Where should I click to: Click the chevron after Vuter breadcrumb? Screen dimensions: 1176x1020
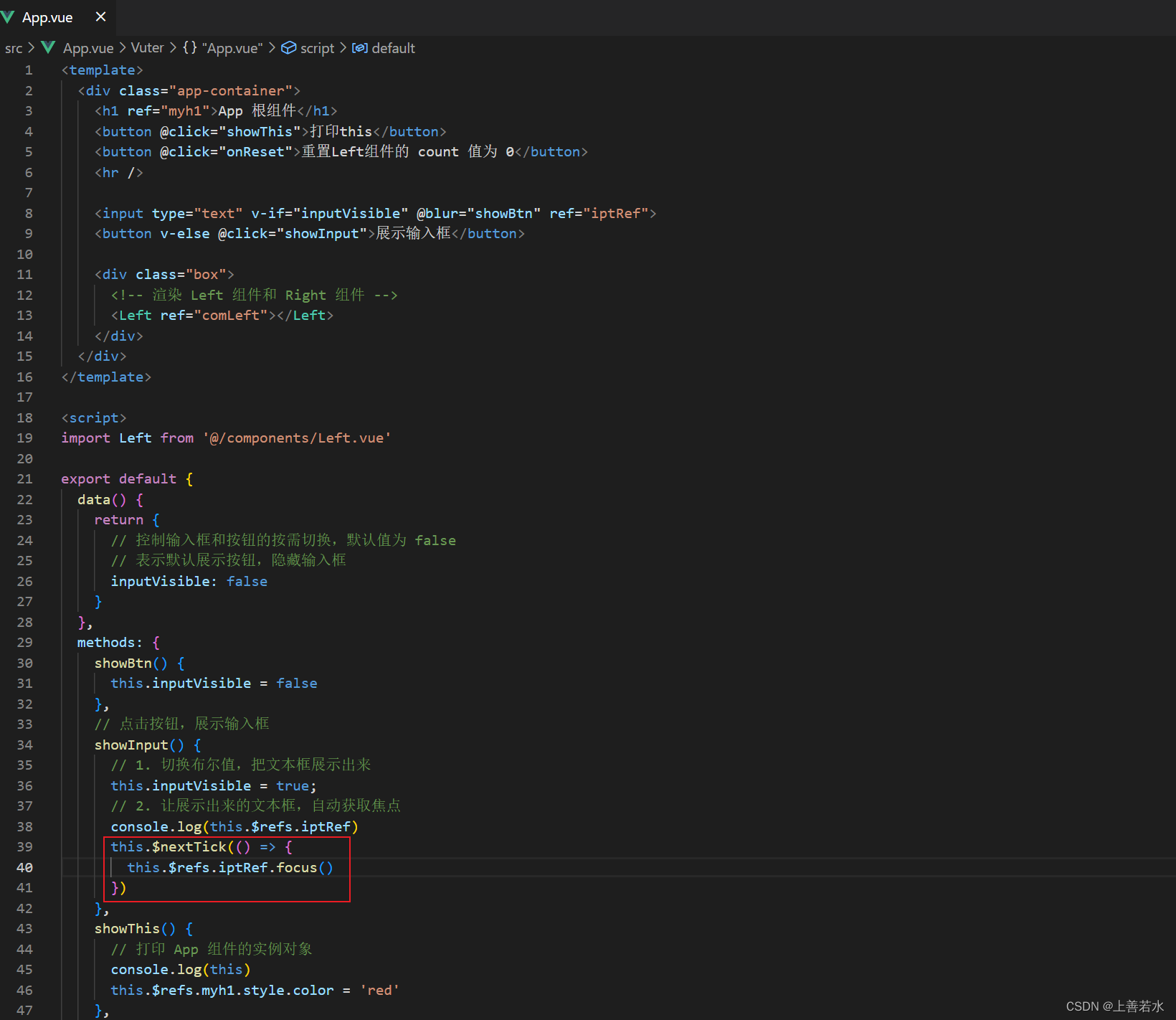(x=173, y=48)
